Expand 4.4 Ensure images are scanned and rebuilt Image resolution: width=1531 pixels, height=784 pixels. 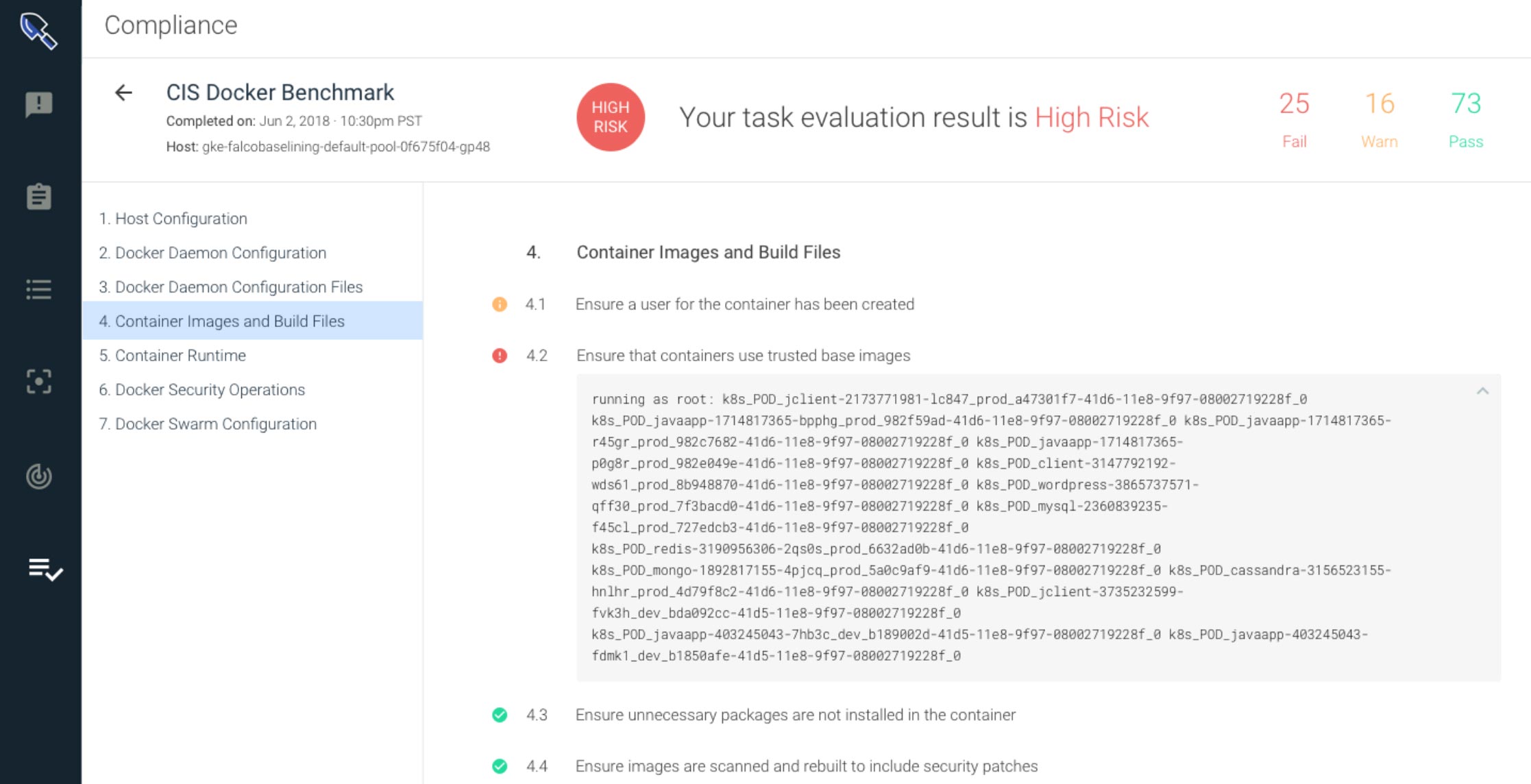[x=807, y=766]
